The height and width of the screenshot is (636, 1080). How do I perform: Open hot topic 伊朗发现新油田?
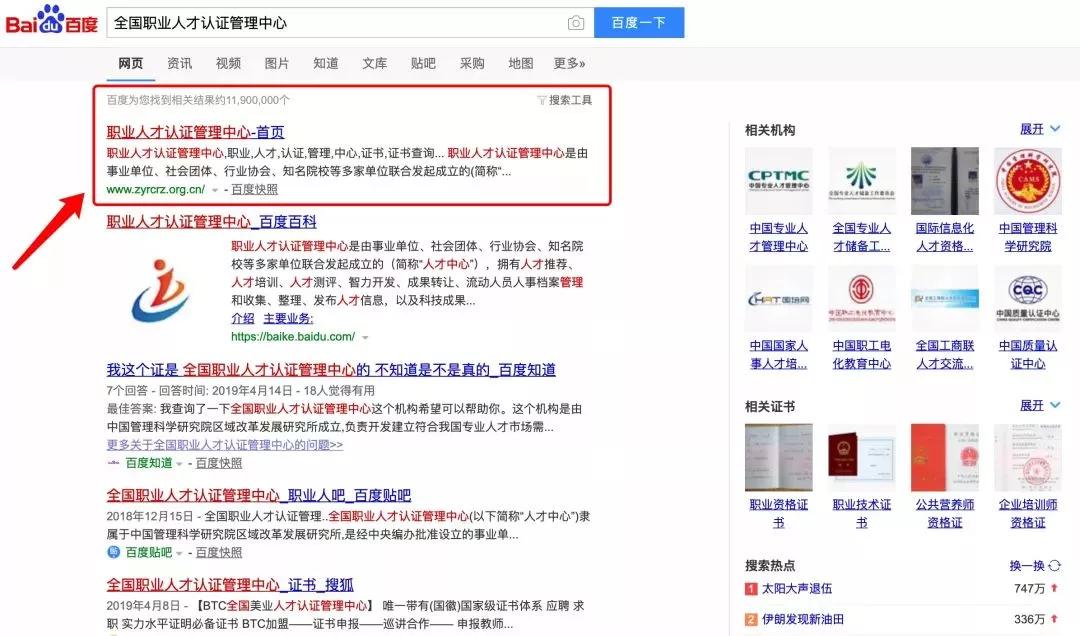tap(802, 619)
